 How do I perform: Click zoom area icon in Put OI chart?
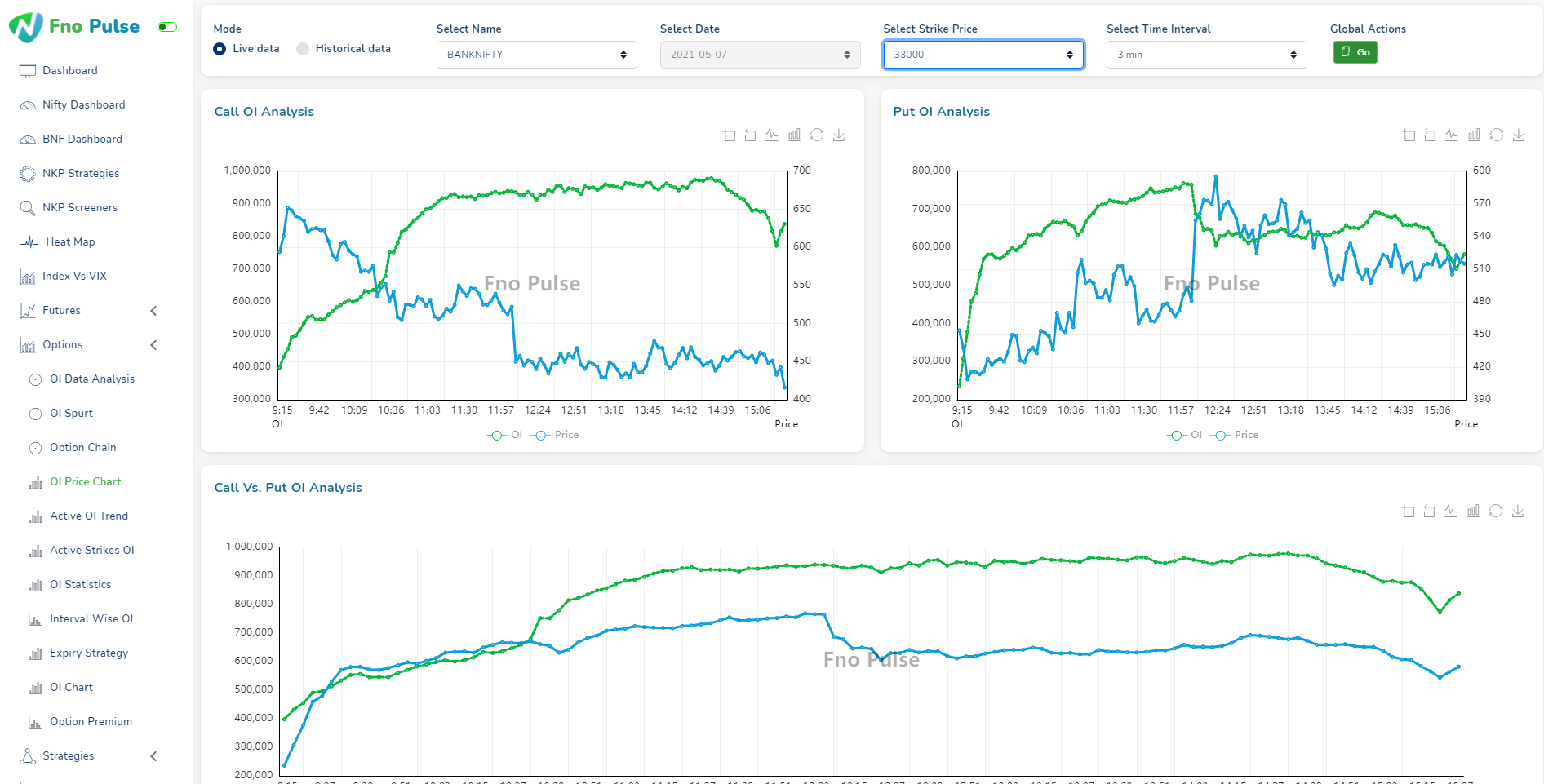coord(1409,135)
